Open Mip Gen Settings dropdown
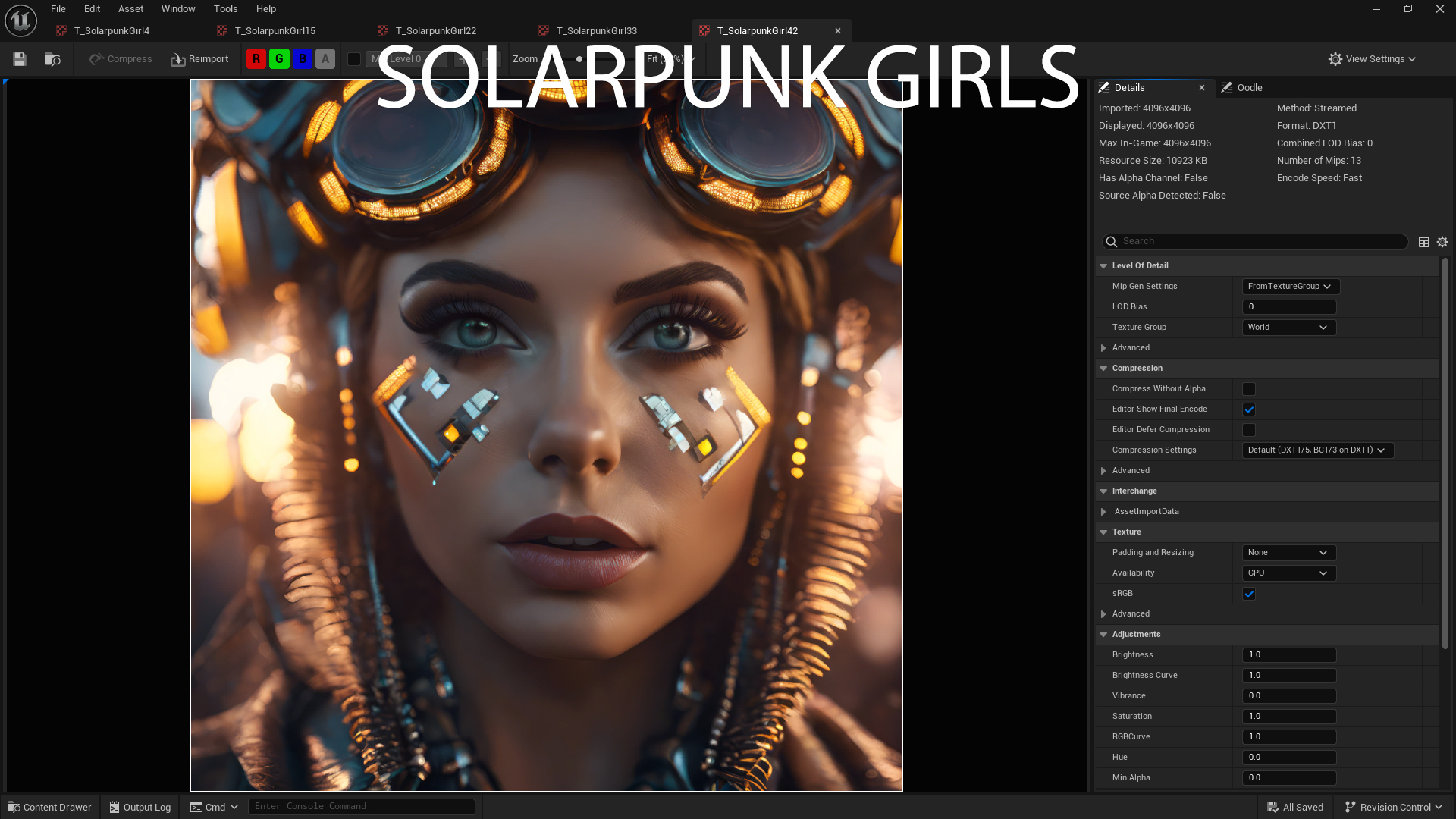The image size is (1456, 819). point(1291,287)
